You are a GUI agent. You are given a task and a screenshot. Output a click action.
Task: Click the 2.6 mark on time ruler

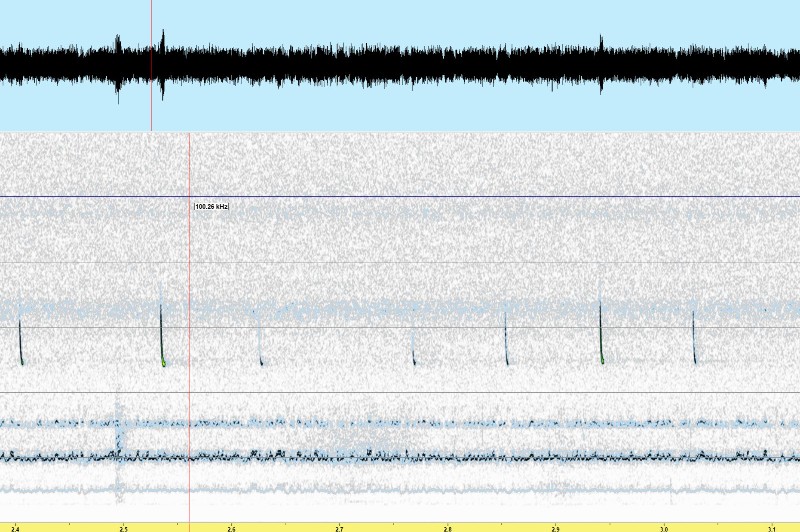231,527
